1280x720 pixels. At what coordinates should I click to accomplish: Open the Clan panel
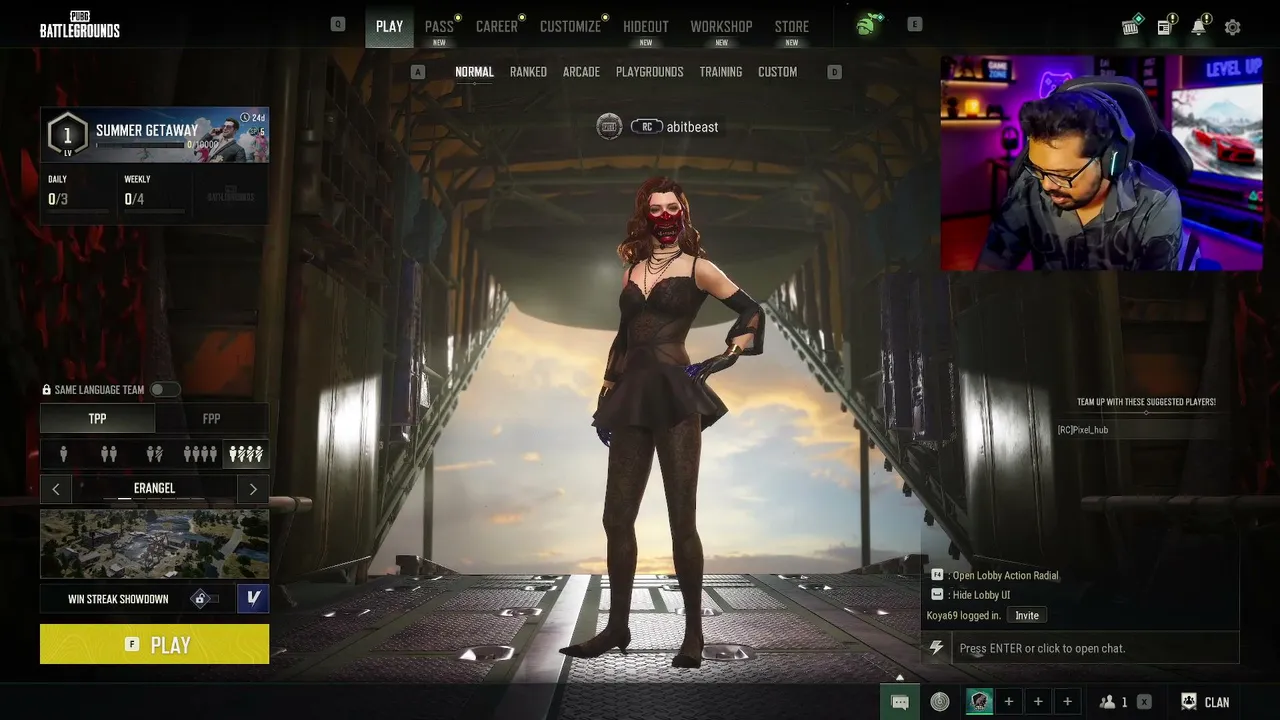[x=1205, y=702]
